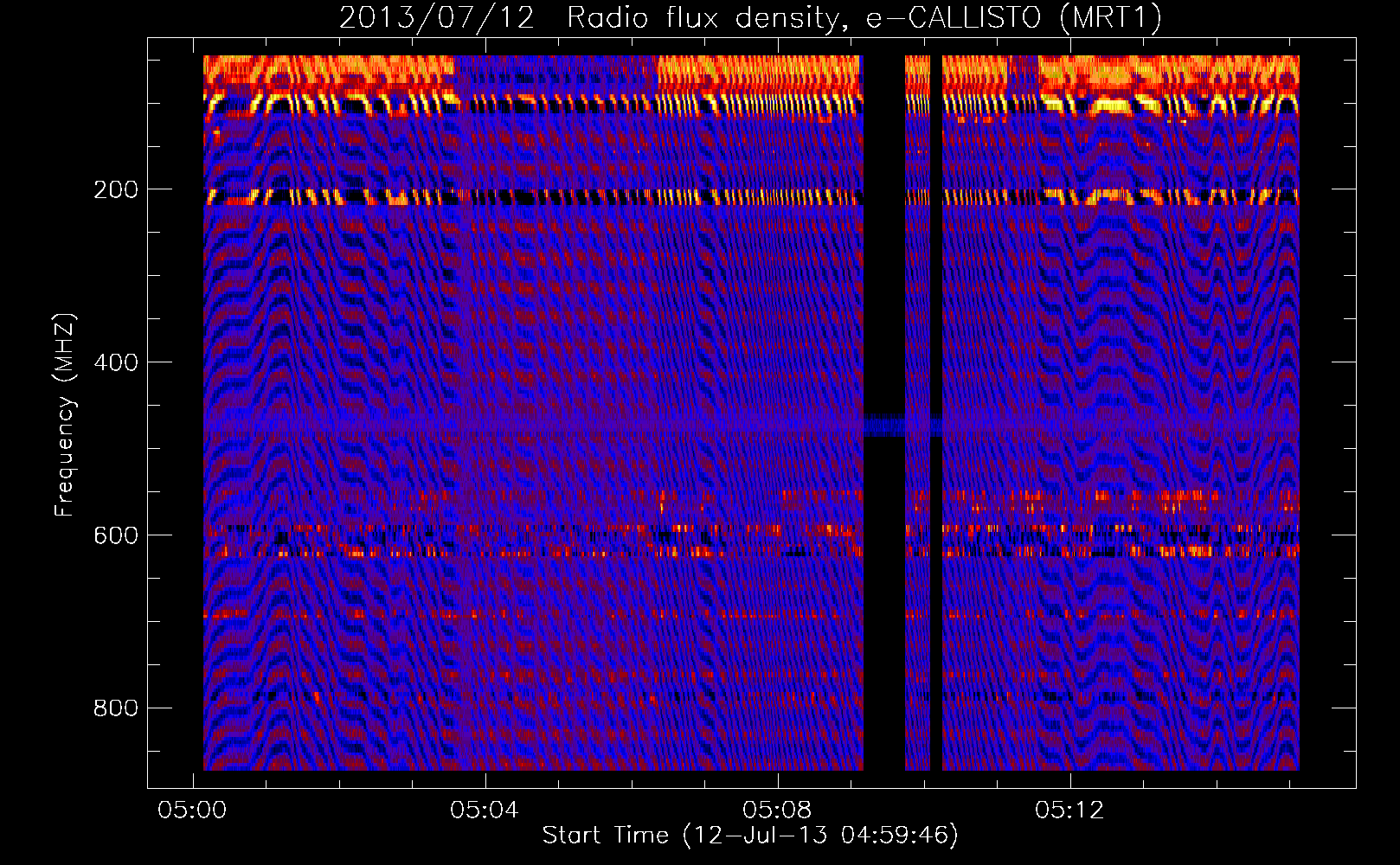Viewport: 1400px width, 865px height.
Task: Click the 05:08 time tick label
Action: (777, 810)
